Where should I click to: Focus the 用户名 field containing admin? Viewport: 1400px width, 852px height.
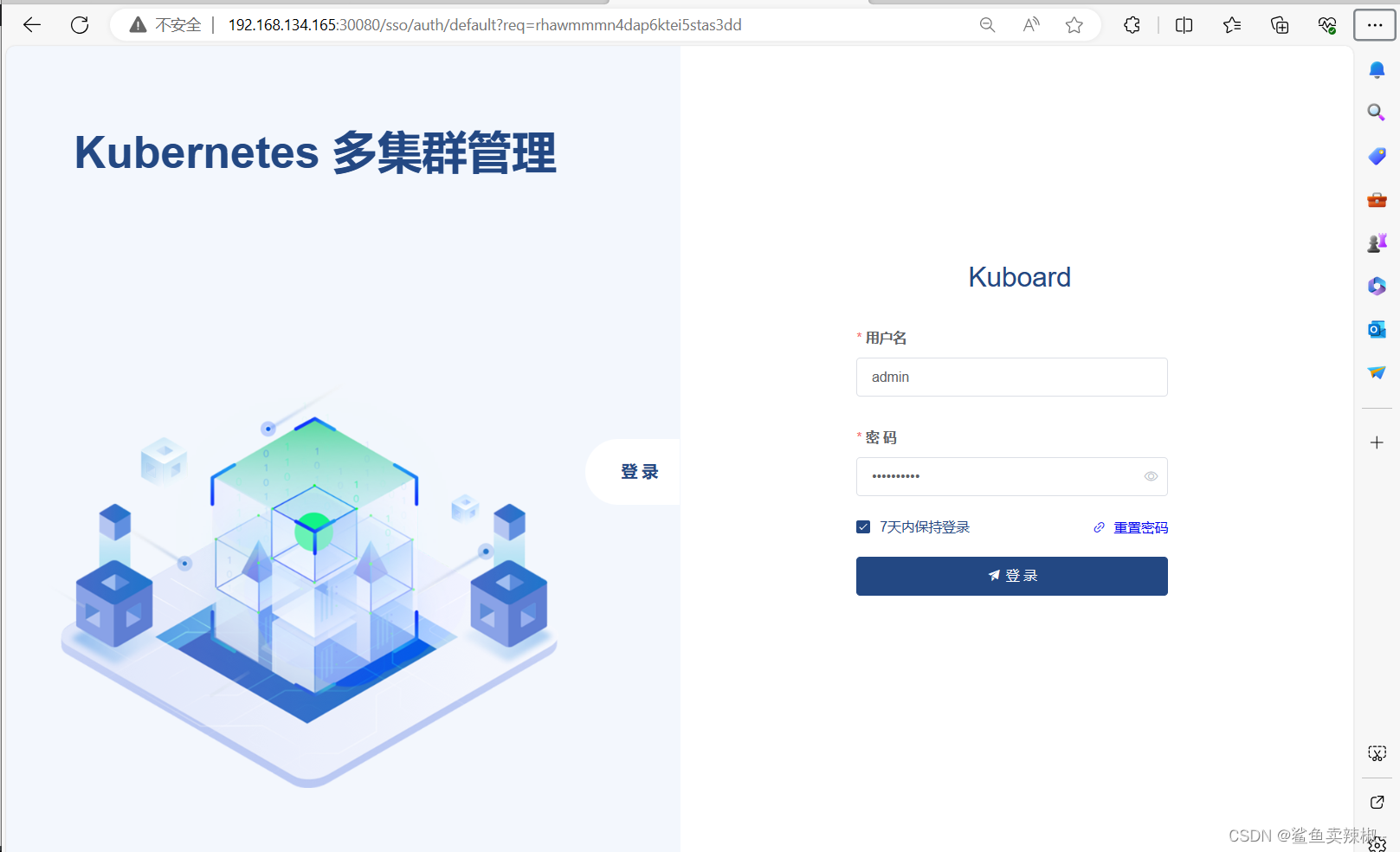click(x=1011, y=378)
